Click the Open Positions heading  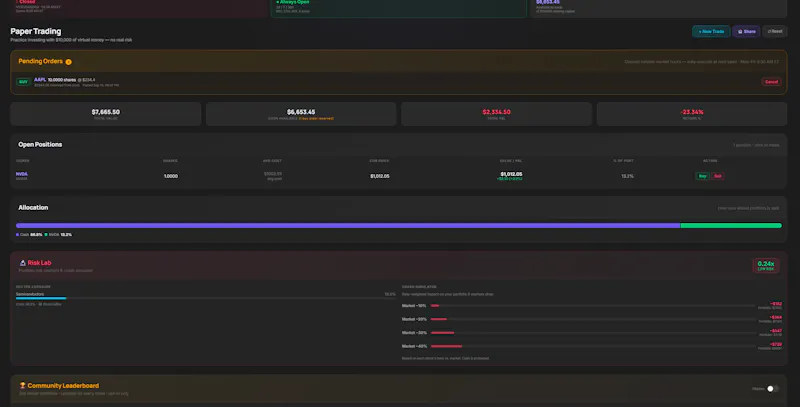40,144
